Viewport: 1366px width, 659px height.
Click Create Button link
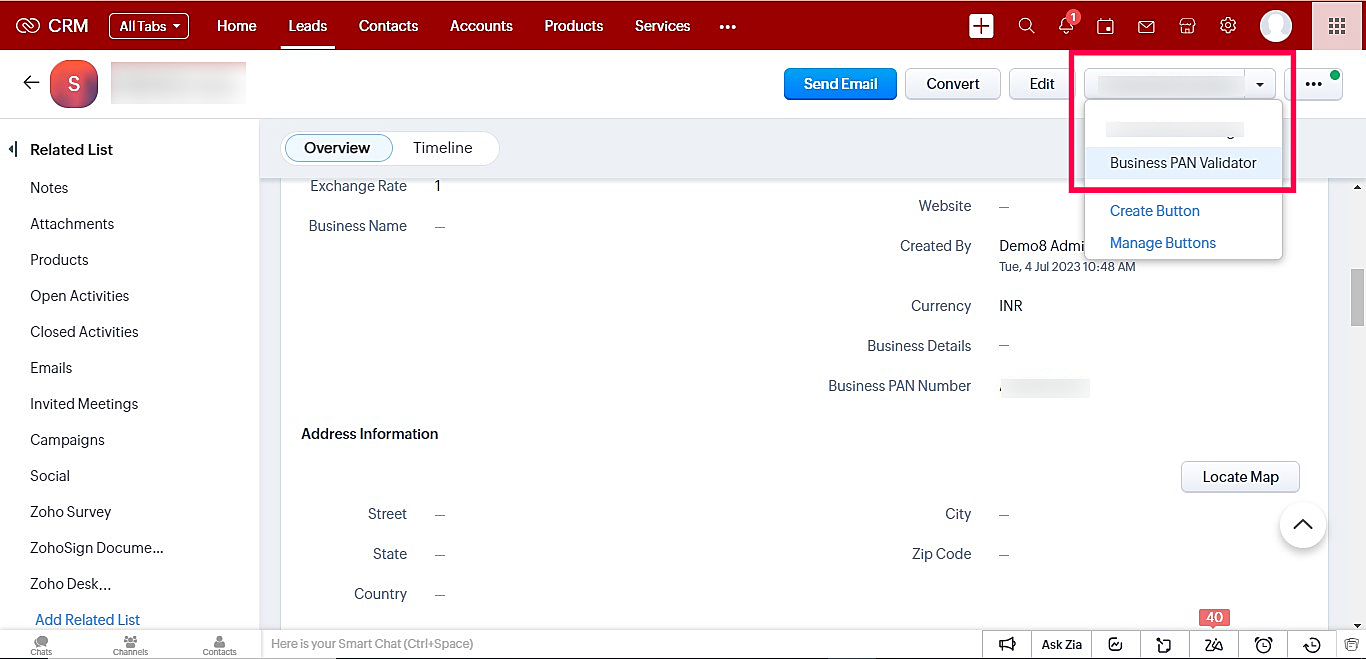[x=1155, y=211]
